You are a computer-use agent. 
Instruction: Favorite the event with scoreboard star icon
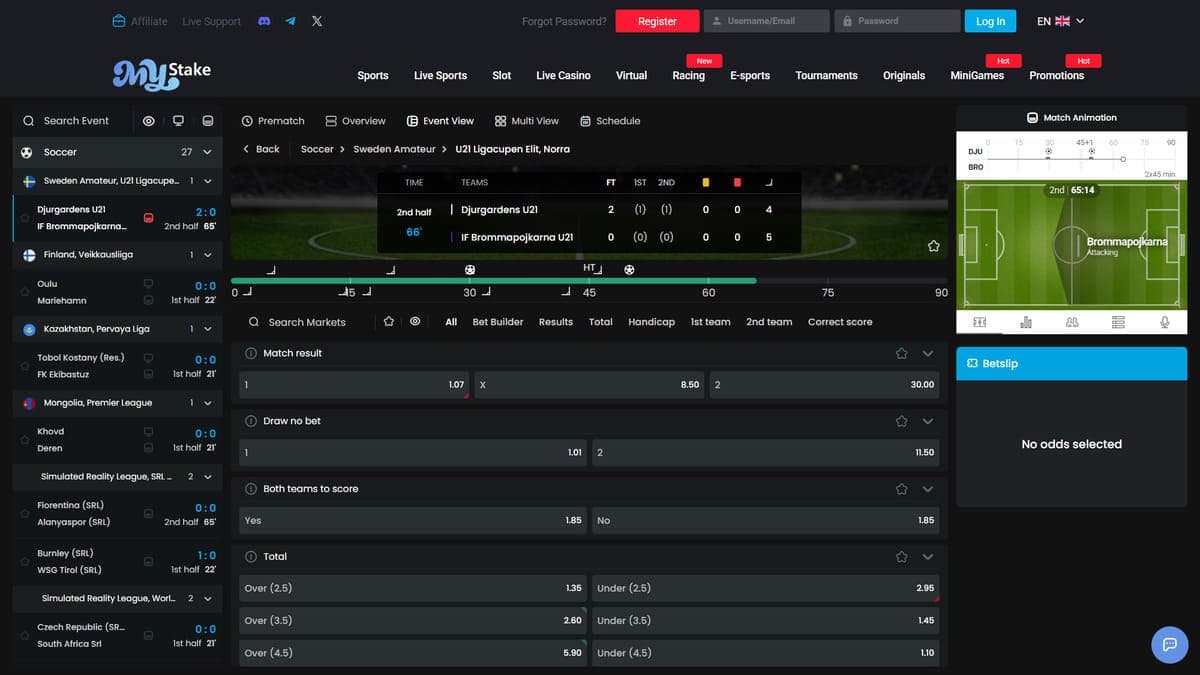pos(933,246)
